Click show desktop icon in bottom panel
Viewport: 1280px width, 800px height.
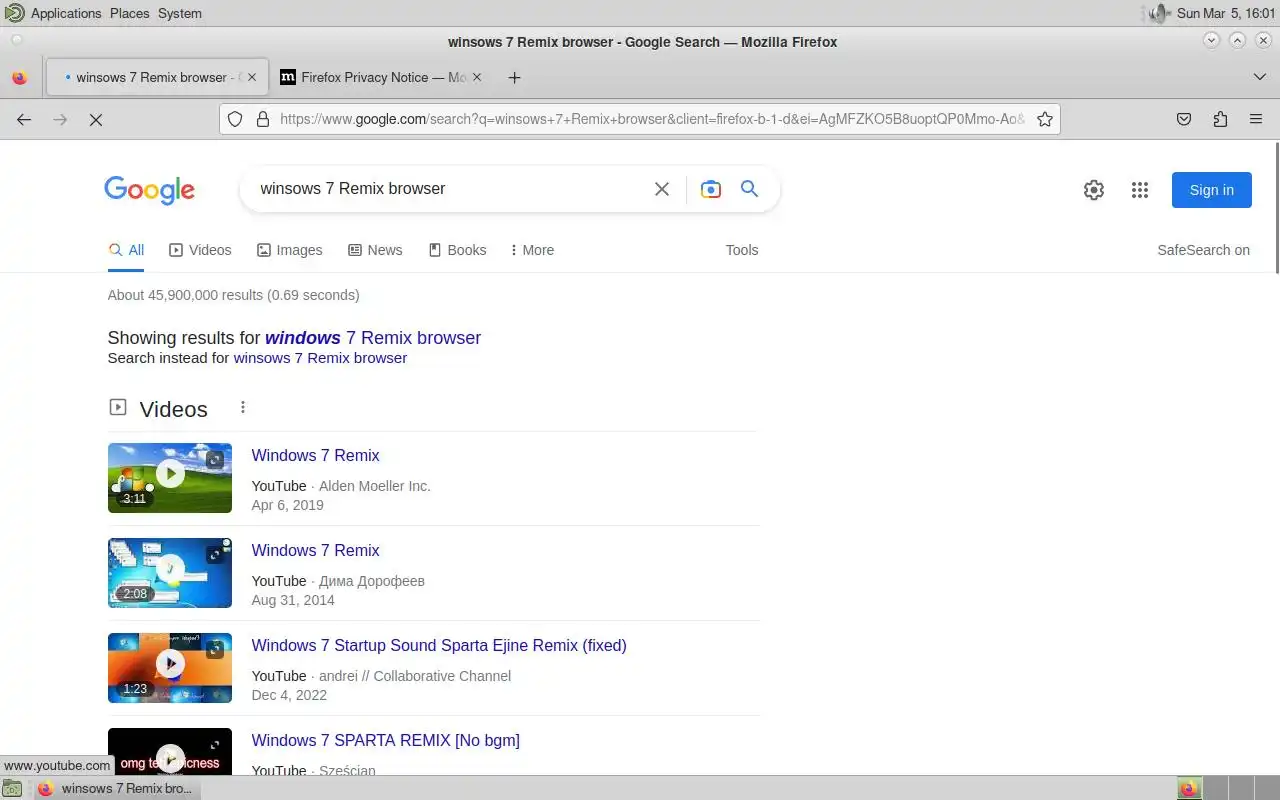[x=11, y=788]
